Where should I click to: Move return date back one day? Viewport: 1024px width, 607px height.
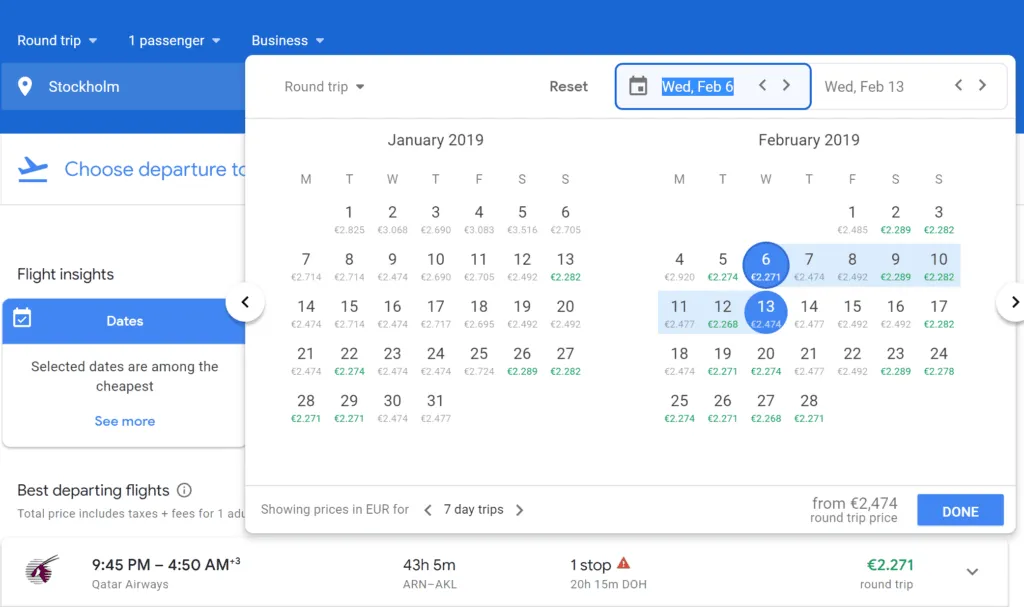click(958, 86)
